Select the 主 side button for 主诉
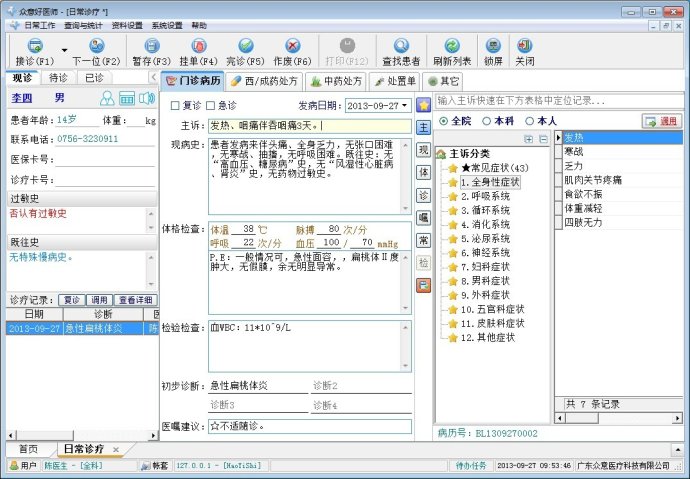Viewport: 690px width, 479px height. coord(423,128)
